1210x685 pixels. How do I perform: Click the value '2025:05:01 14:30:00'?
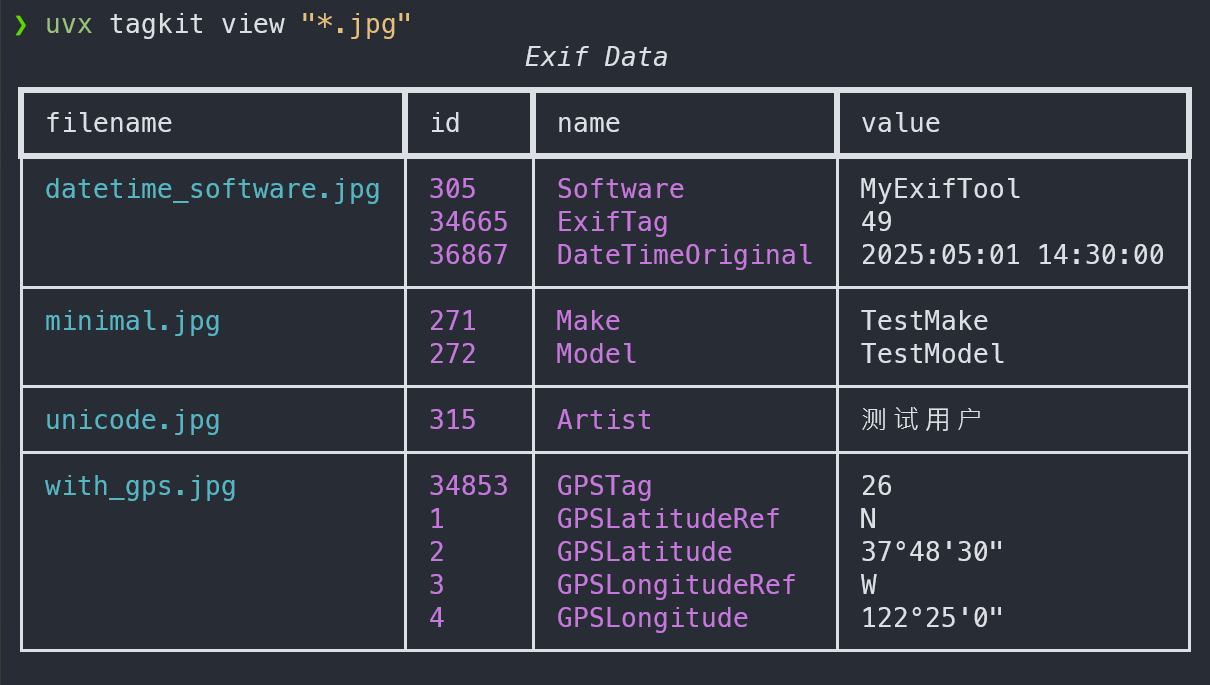pos(1012,255)
